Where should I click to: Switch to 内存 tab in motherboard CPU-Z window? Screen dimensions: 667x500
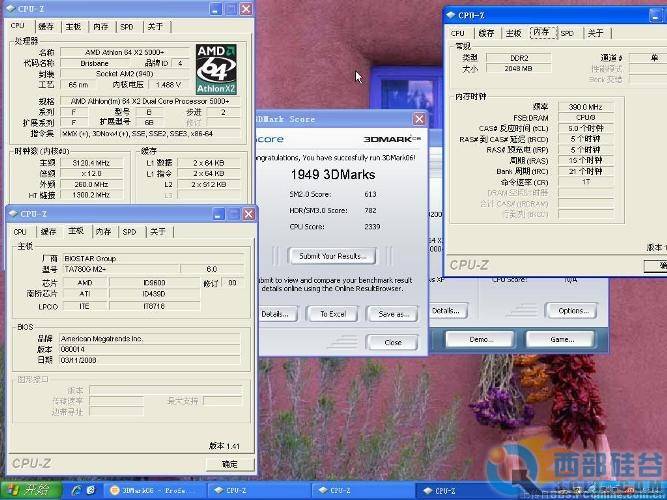tap(103, 232)
